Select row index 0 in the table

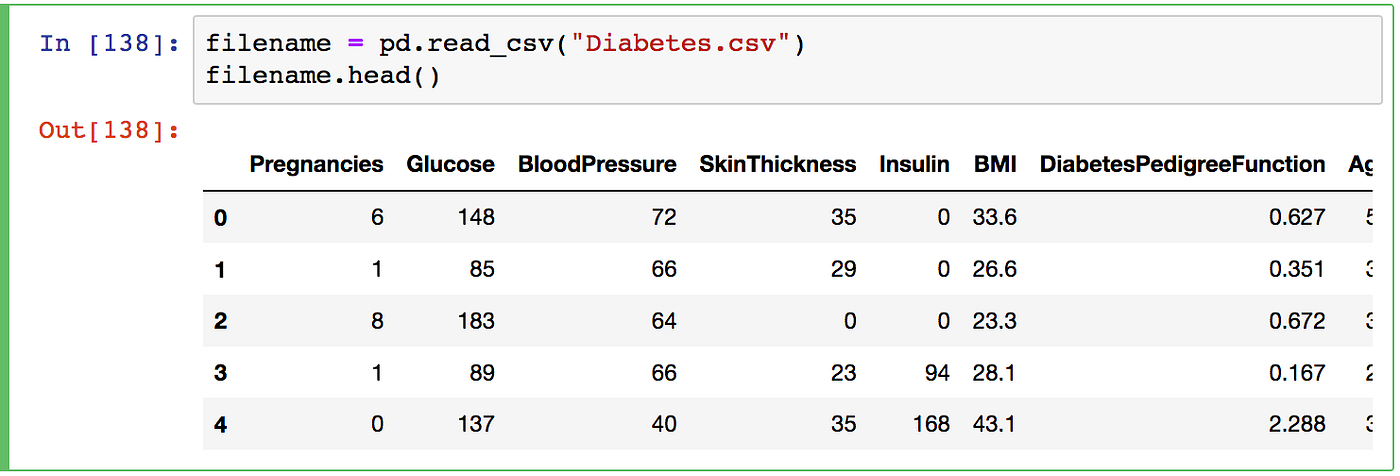click(220, 218)
